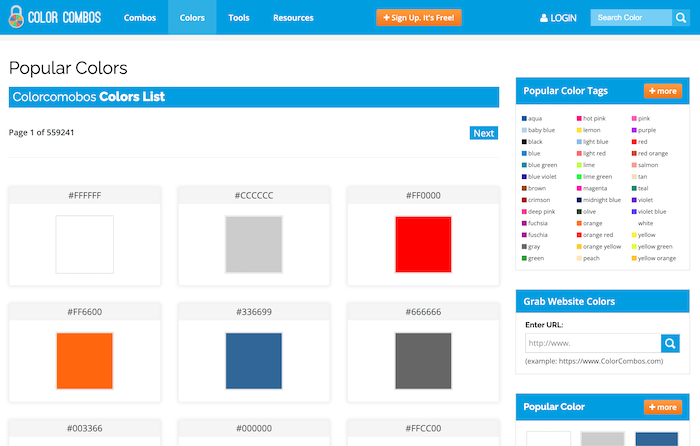The height and width of the screenshot is (446, 700).
Task: Click the user icon beside LOGIN
Action: (x=544, y=18)
